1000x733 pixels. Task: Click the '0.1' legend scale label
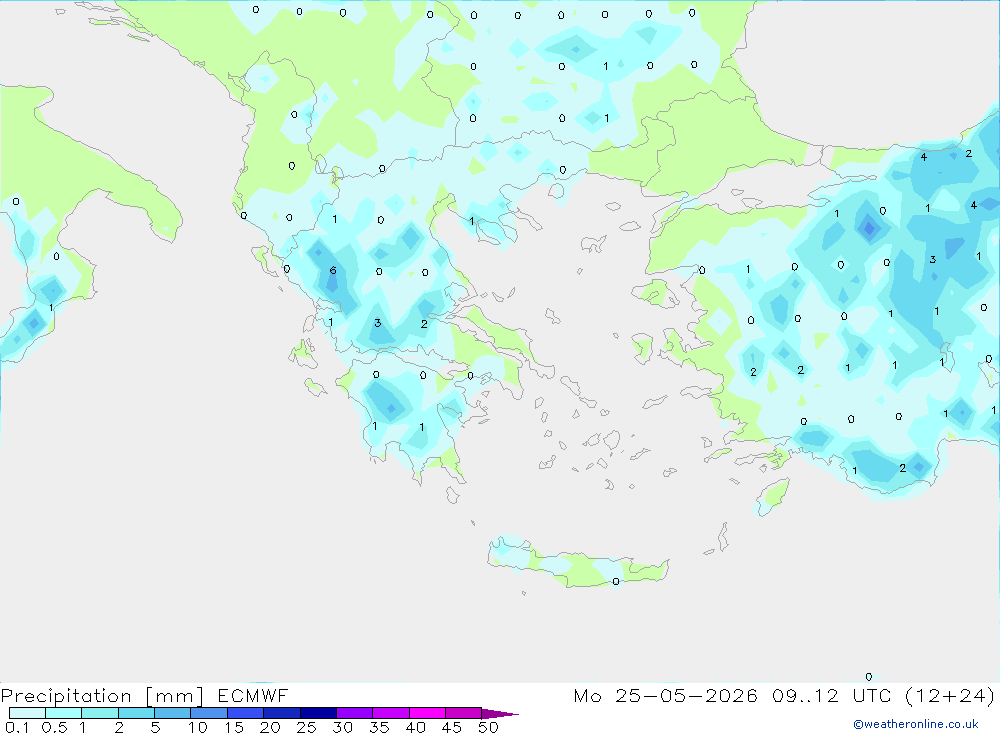(x=17, y=727)
